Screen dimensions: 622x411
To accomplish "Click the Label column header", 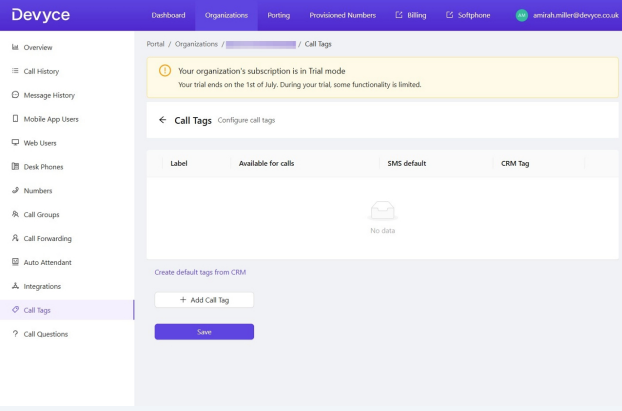I will click(179, 163).
